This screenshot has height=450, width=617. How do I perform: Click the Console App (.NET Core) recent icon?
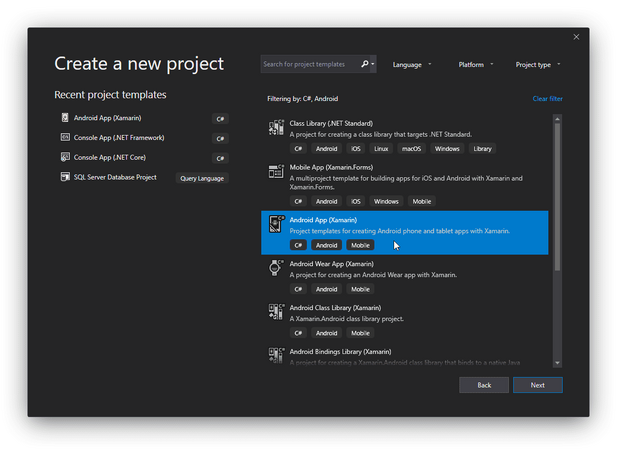tap(65, 157)
